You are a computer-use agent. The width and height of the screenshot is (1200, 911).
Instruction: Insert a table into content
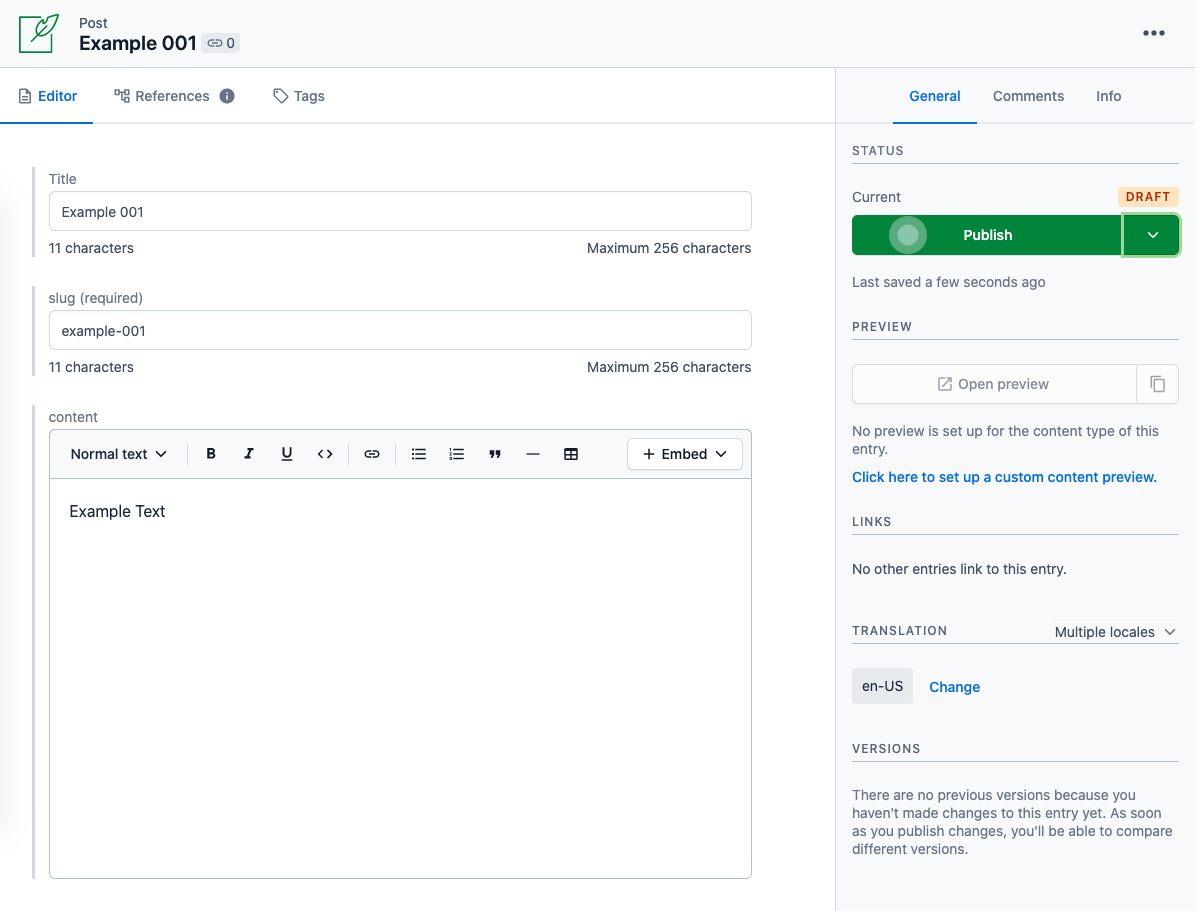pos(571,454)
